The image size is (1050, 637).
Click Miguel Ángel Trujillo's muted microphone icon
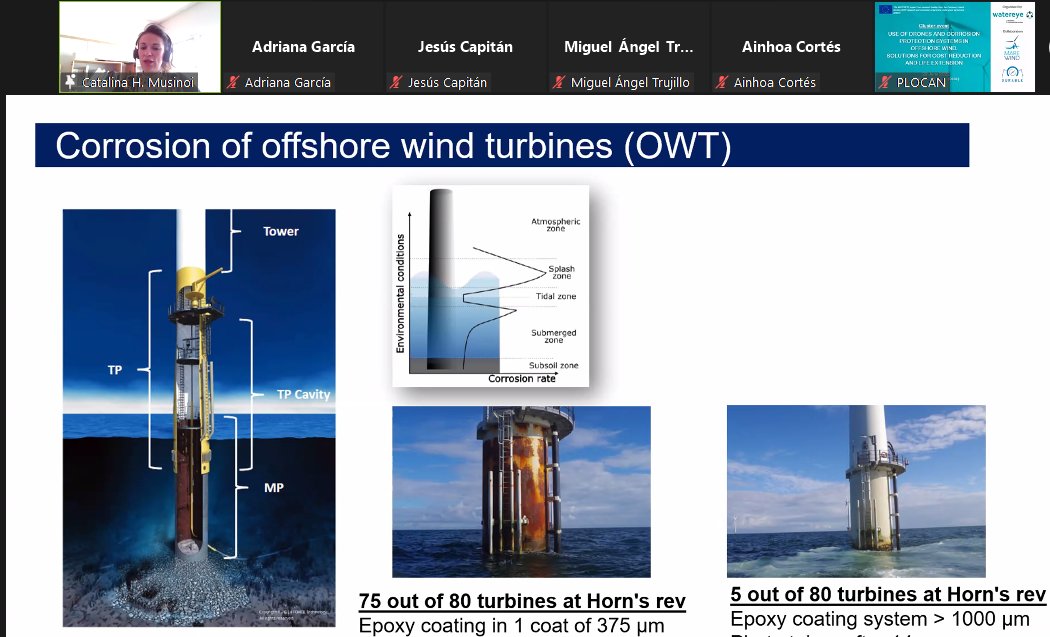558,82
